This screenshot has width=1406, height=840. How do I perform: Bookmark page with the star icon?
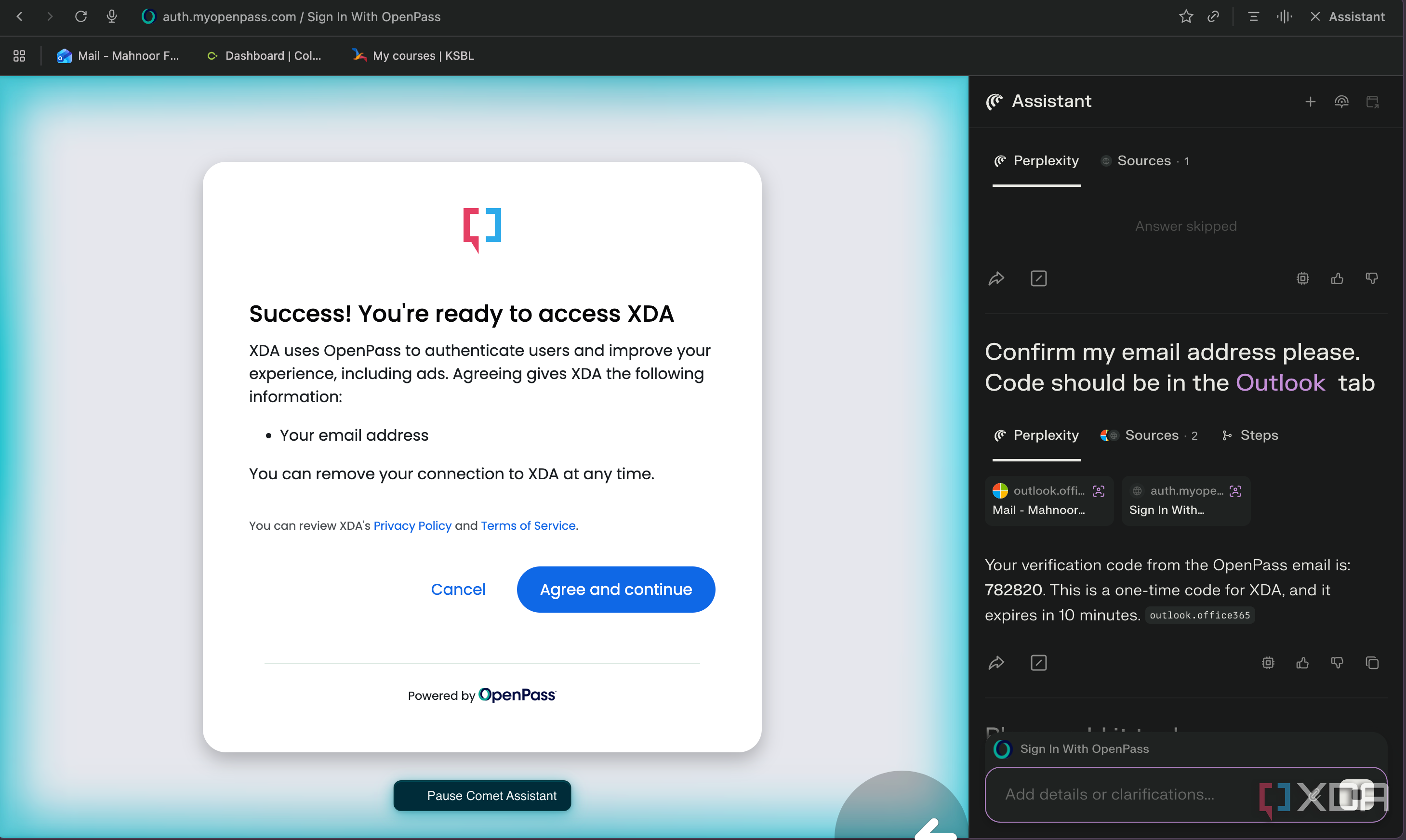(1186, 16)
